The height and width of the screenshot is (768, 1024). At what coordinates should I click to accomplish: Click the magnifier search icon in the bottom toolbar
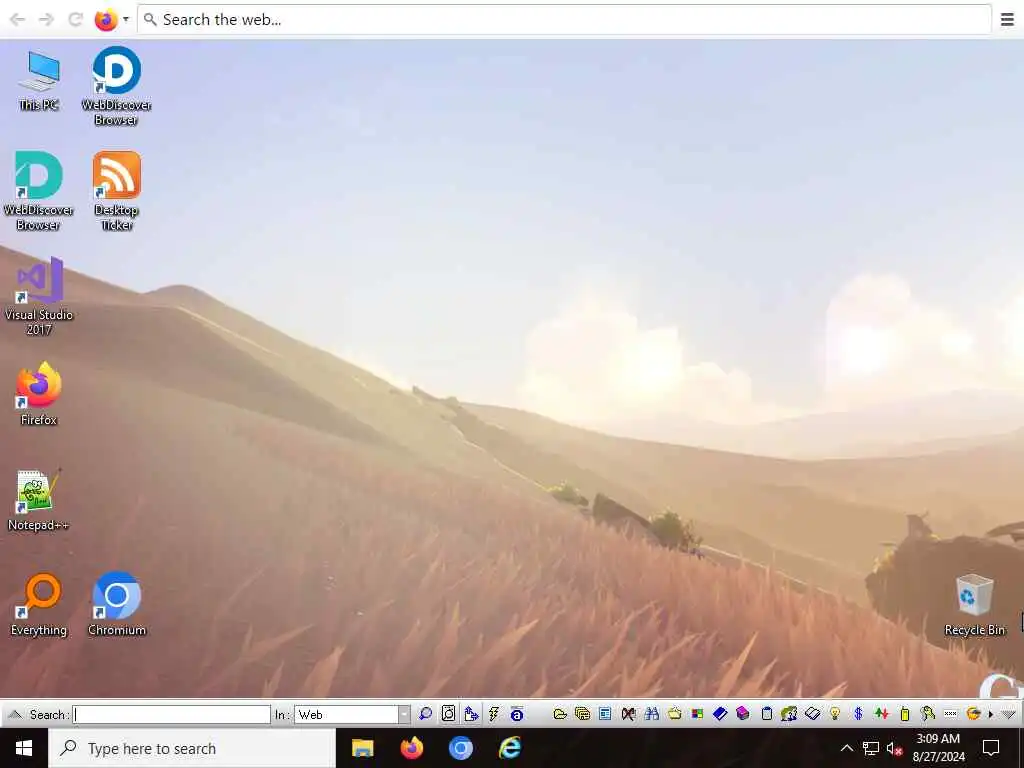[x=425, y=714]
